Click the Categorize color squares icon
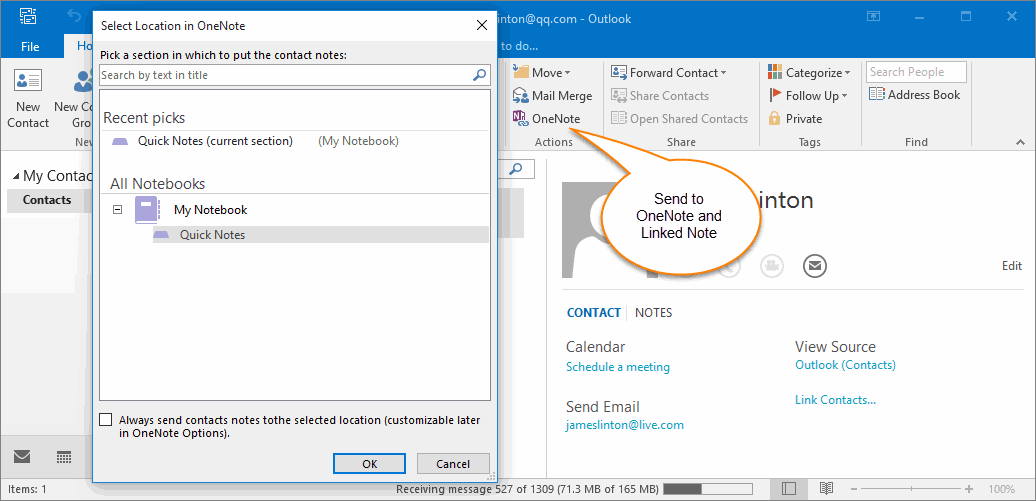This screenshot has height=501, width=1036. click(x=775, y=73)
